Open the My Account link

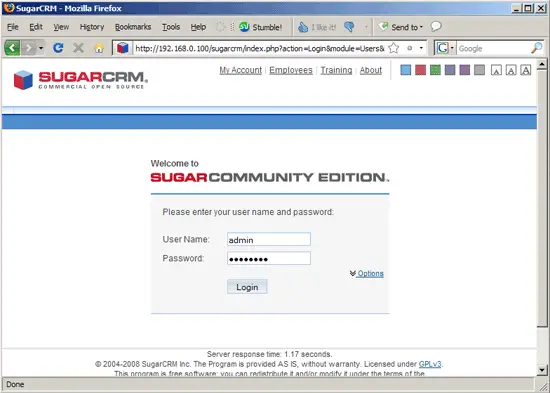[x=241, y=70]
